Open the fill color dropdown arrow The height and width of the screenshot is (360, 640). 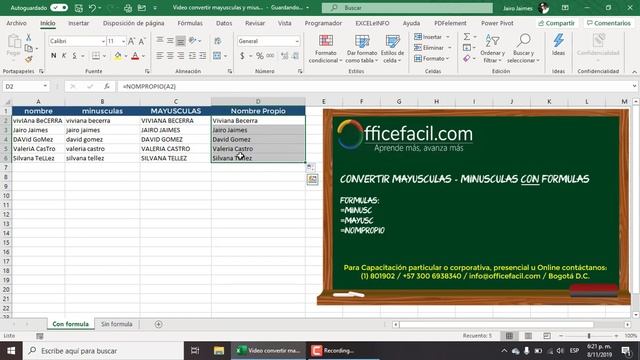click(125, 56)
